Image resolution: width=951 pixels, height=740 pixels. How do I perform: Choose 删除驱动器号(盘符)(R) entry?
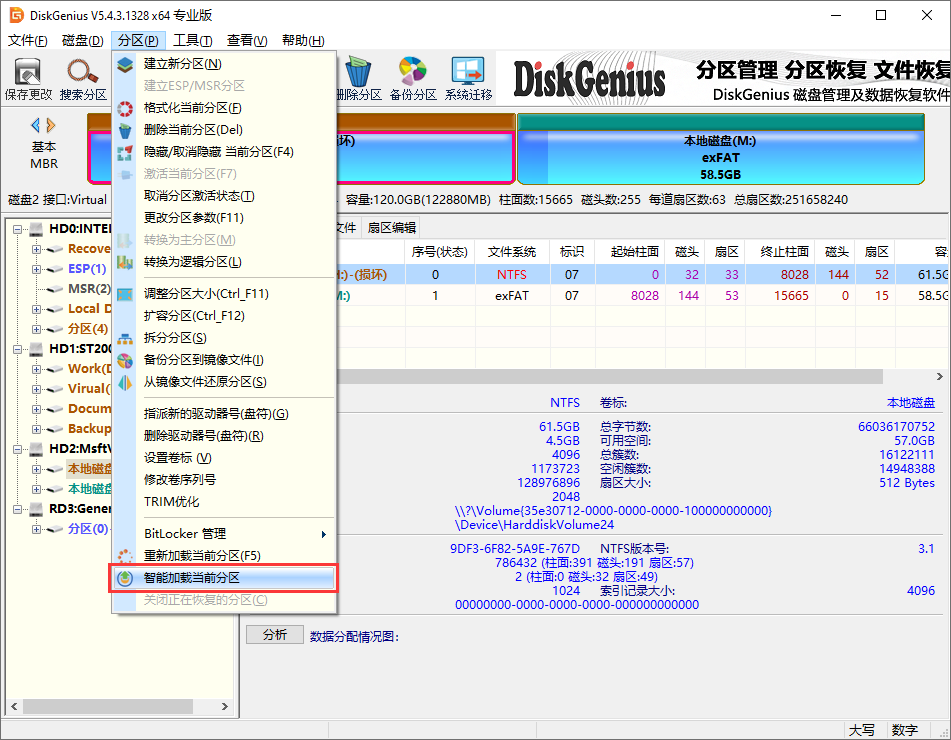[223, 436]
